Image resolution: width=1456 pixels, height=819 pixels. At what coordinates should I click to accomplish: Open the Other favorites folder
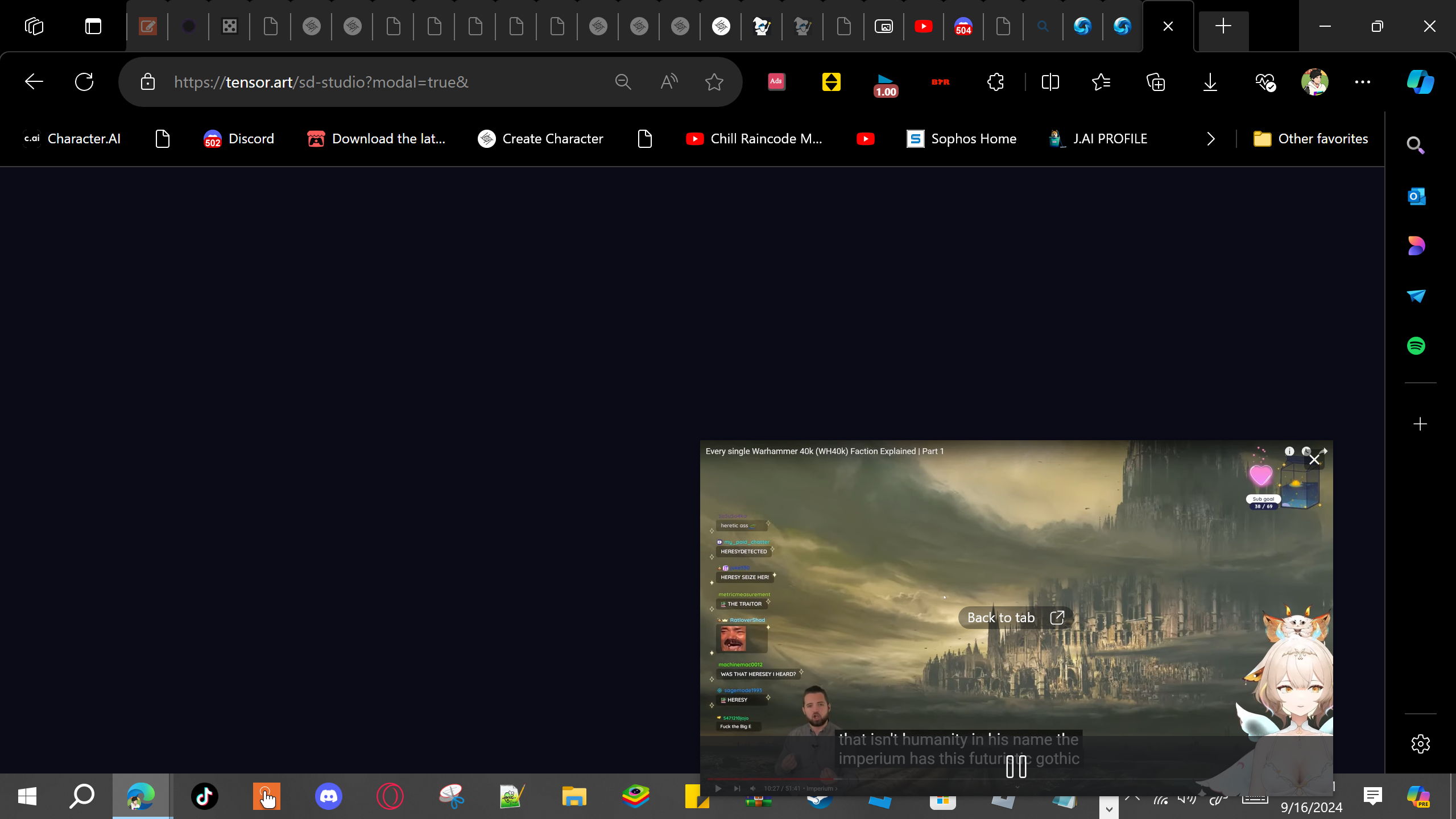pyautogui.click(x=1311, y=139)
